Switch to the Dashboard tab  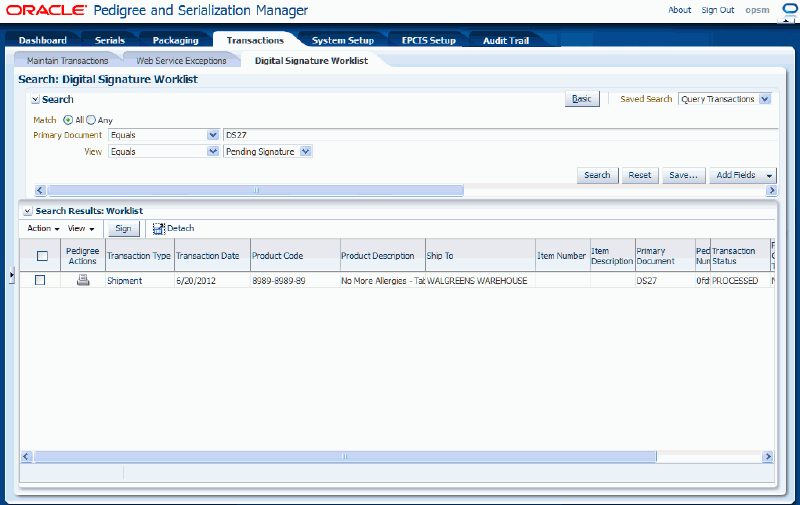point(43,40)
